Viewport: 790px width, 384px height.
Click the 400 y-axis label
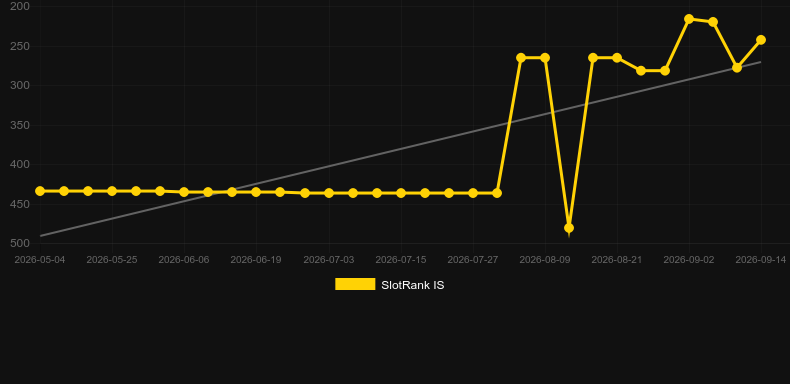[x=20, y=164]
